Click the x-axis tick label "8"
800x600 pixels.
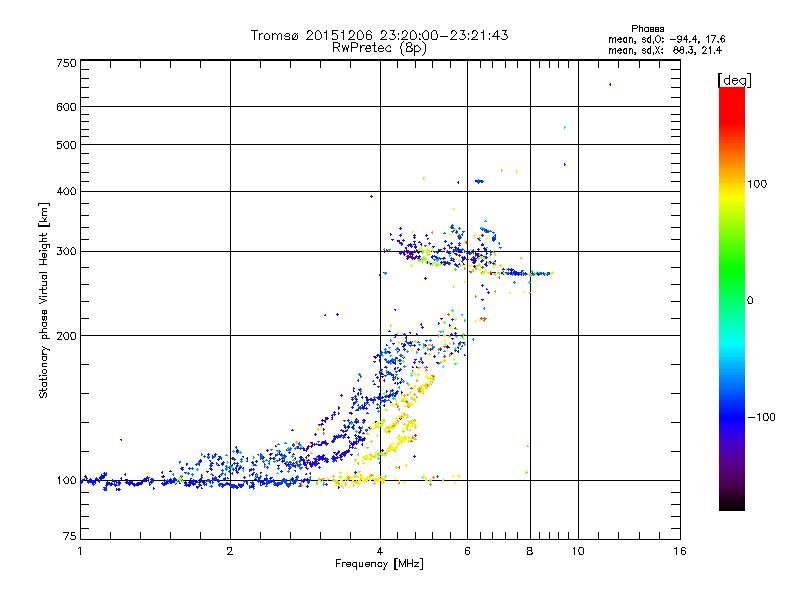coord(530,551)
